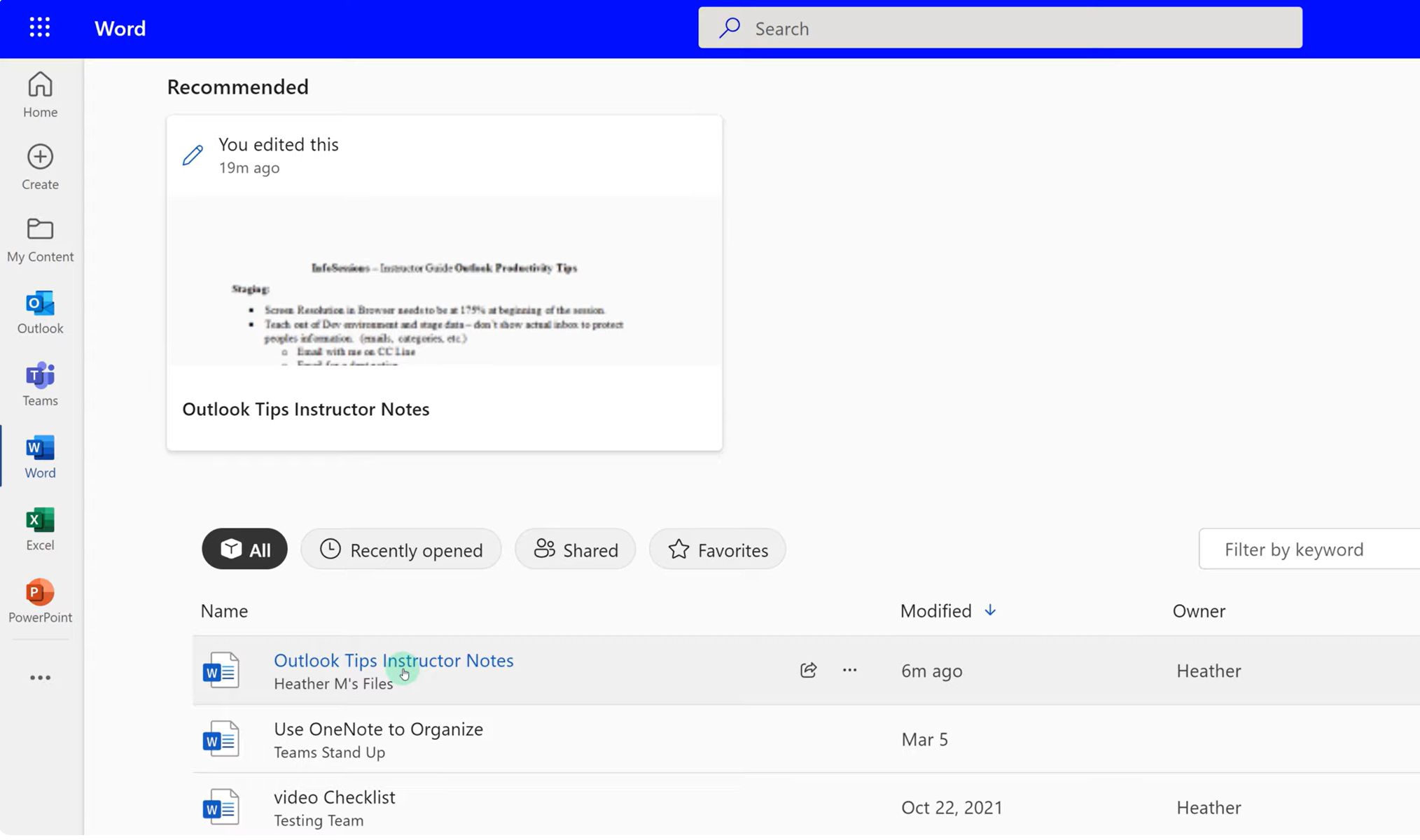Launch Excel from the sidebar
Image resolution: width=1420 pixels, height=840 pixels.
[x=40, y=528]
